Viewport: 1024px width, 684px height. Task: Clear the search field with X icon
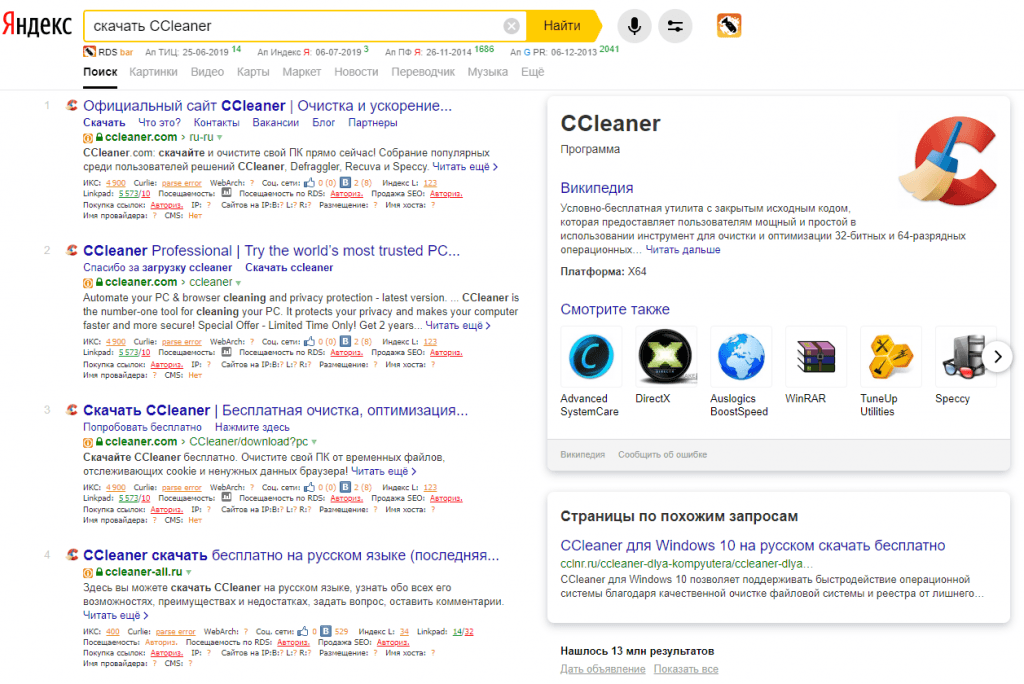click(x=512, y=26)
